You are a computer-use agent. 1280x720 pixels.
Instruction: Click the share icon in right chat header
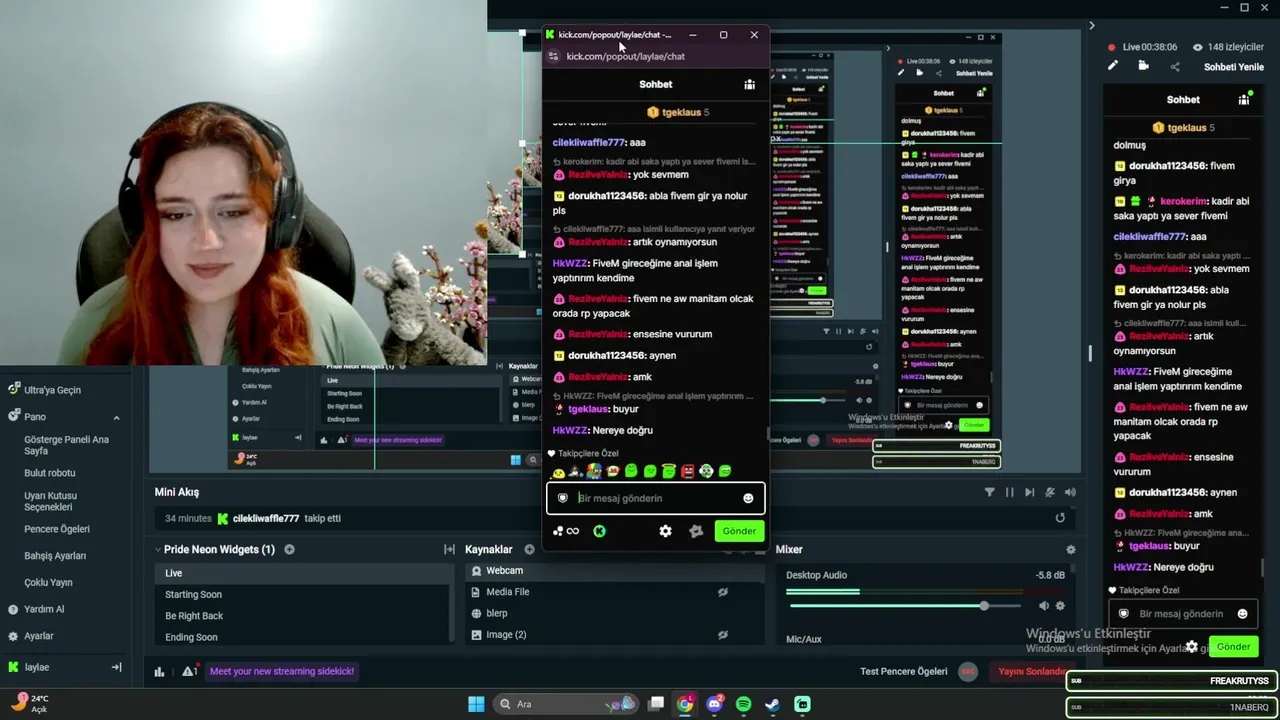1175,67
